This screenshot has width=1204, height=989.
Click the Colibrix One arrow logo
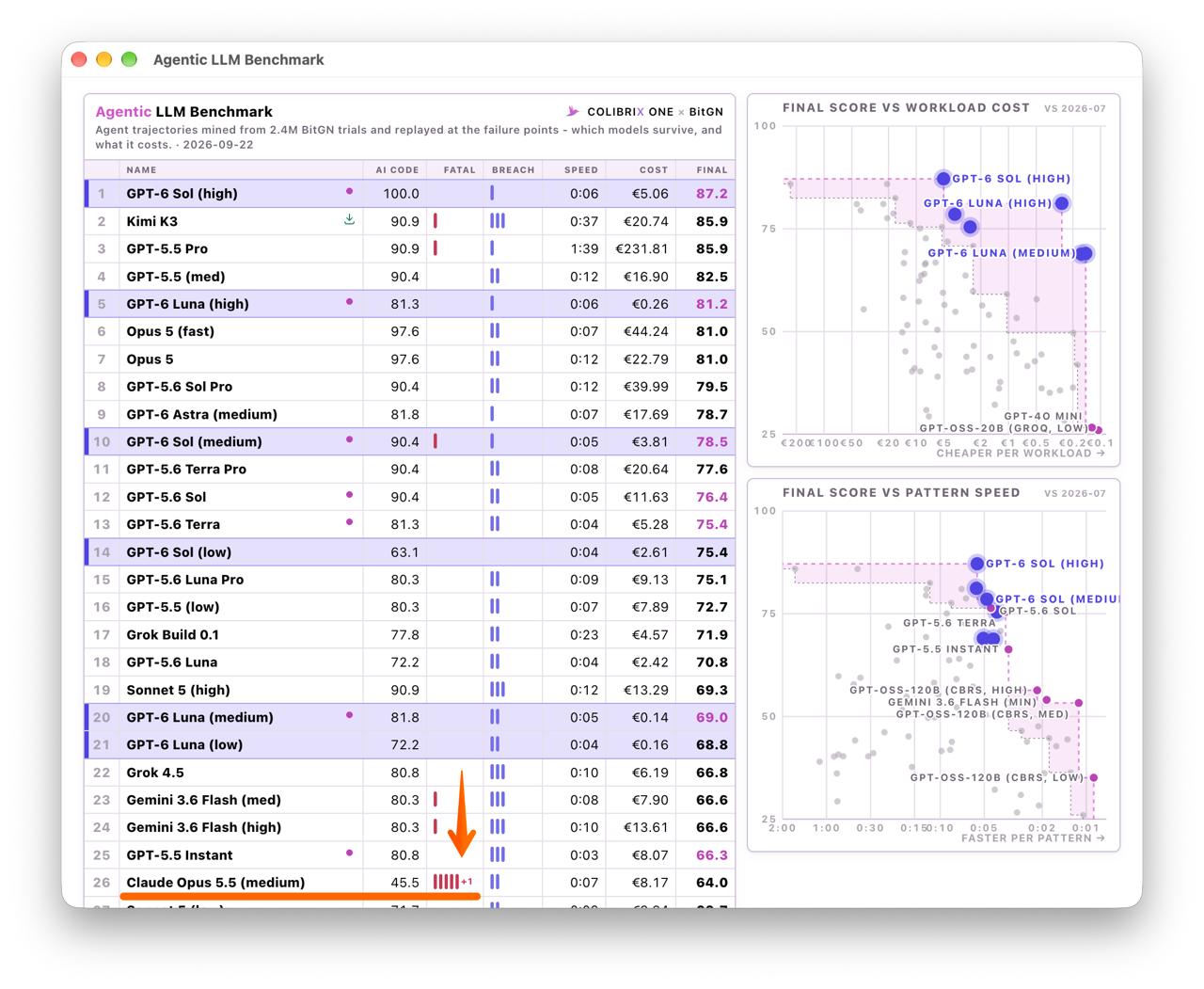[x=573, y=112]
